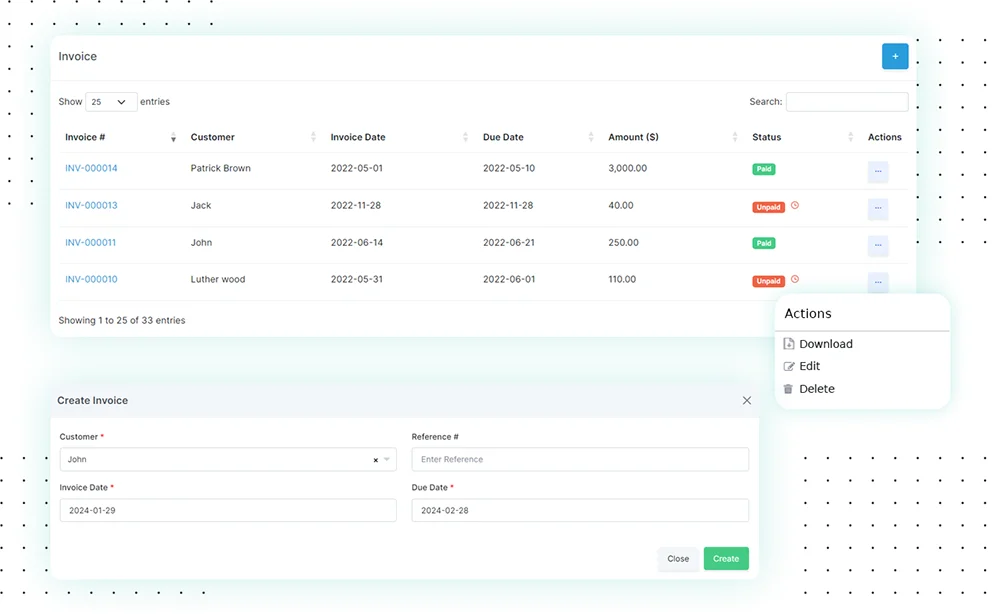1000x614 pixels.
Task: Open the Customer dropdown in Create Invoice
Action: tap(385, 459)
